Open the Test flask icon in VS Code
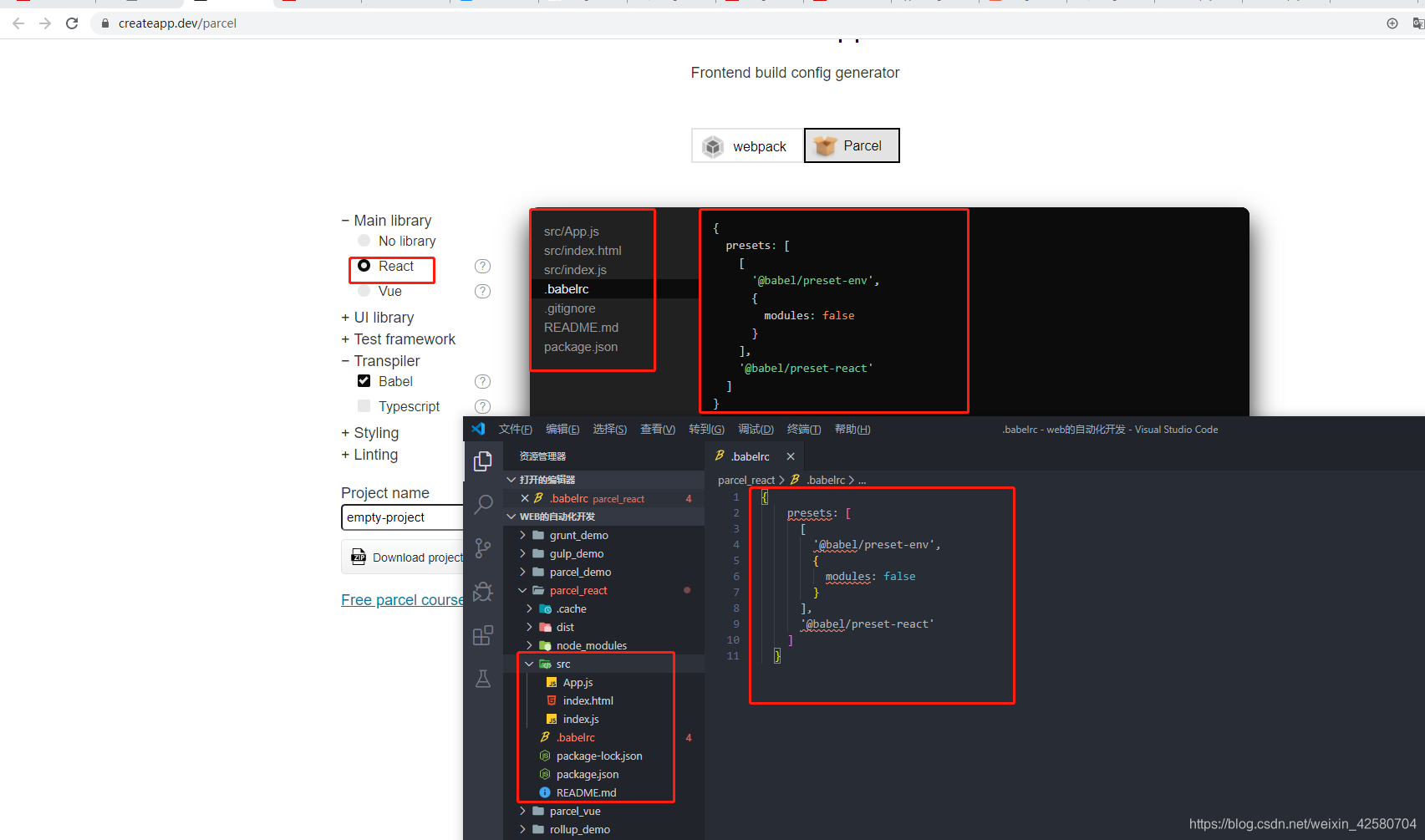 (483, 679)
